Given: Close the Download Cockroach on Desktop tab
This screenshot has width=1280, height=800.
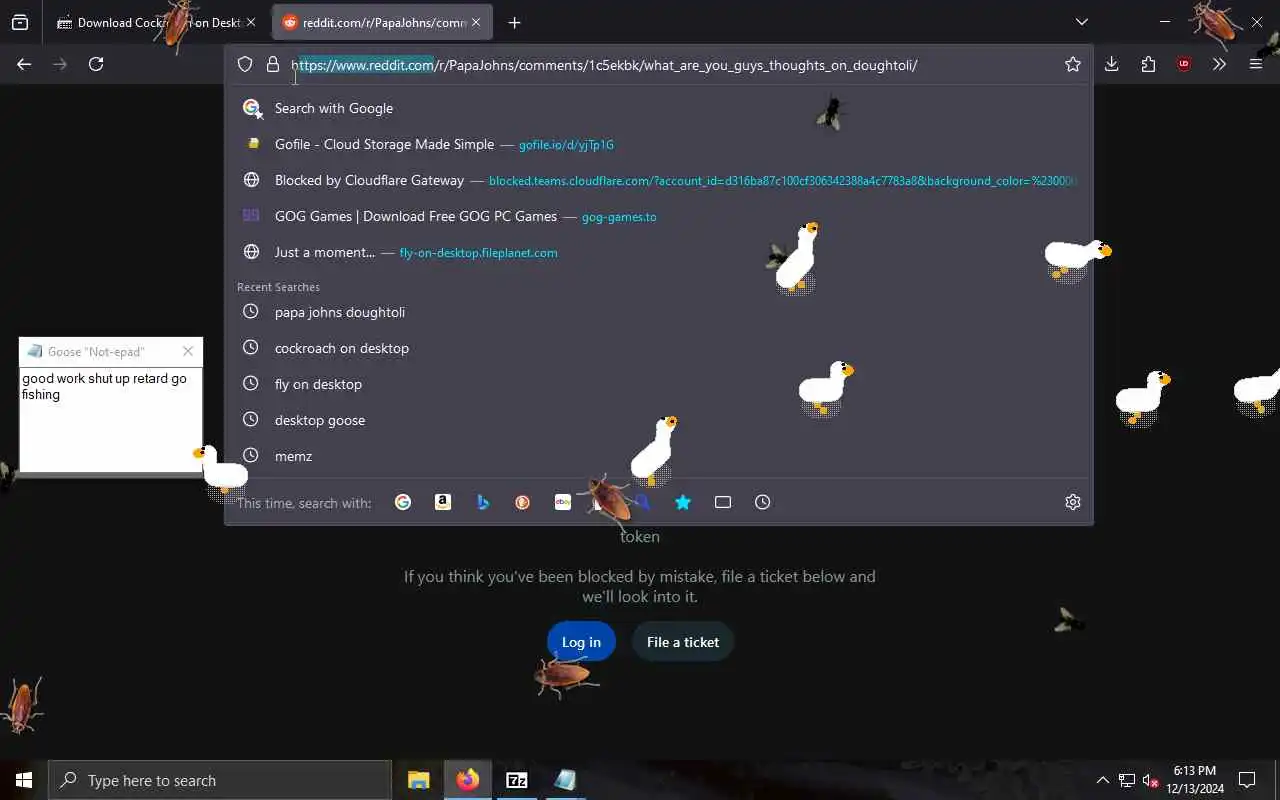Looking at the screenshot, I should click(251, 22).
